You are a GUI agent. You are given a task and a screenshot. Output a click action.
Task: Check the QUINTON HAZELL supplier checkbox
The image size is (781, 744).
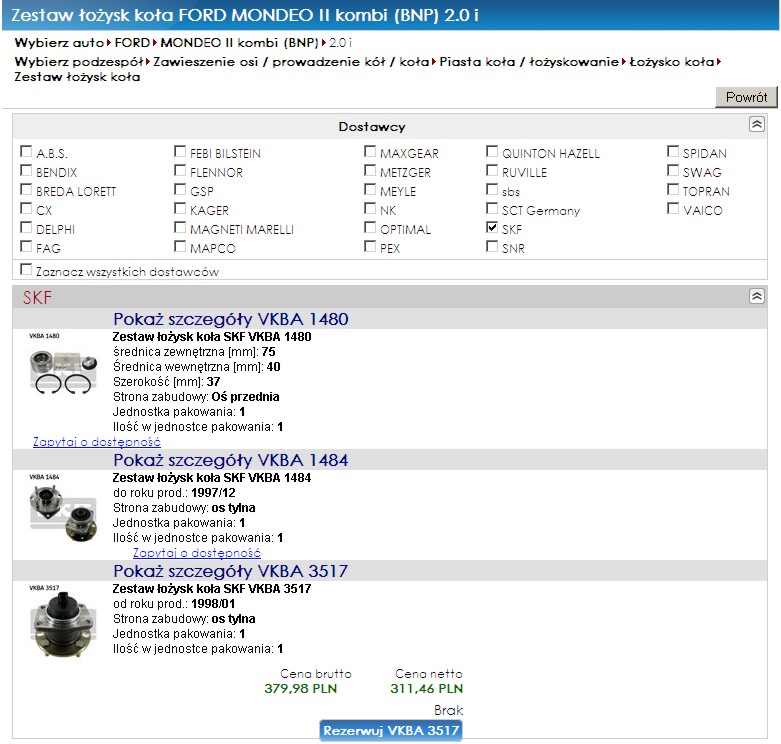tap(492, 151)
